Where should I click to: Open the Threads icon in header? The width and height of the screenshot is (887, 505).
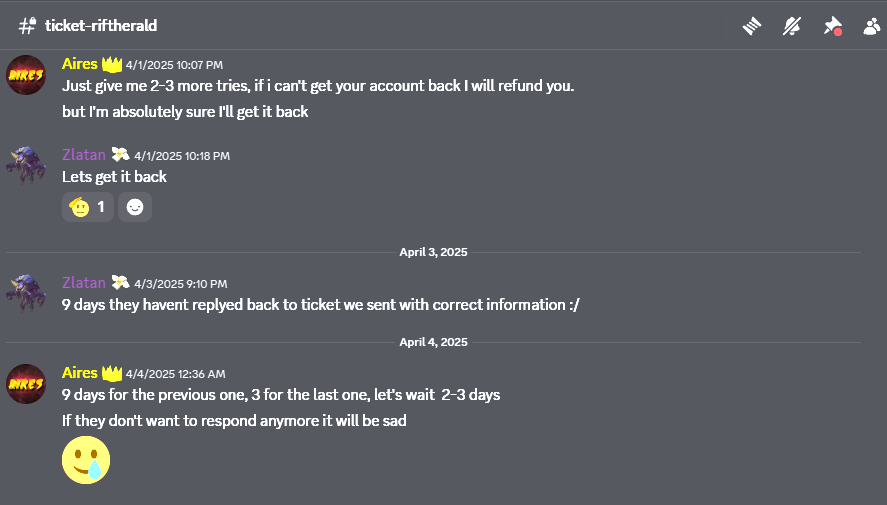pyautogui.click(x=752, y=26)
